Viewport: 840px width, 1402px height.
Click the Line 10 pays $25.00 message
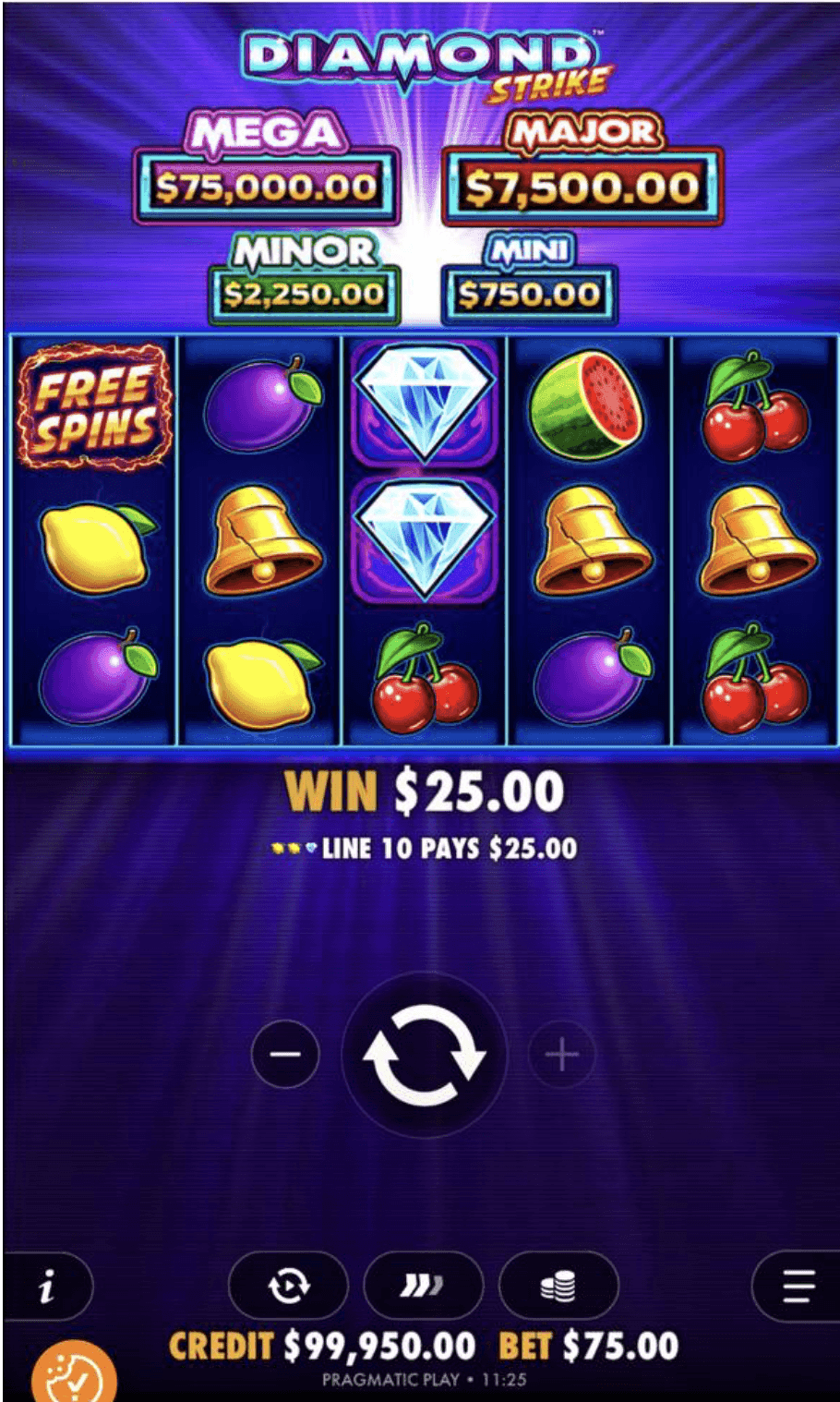pyautogui.click(x=425, y=848)
